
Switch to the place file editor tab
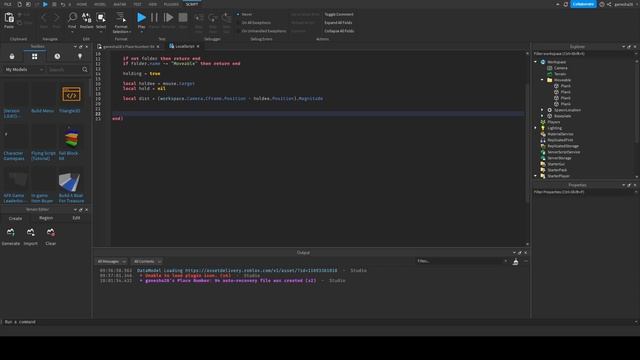(x=128, y=47)
